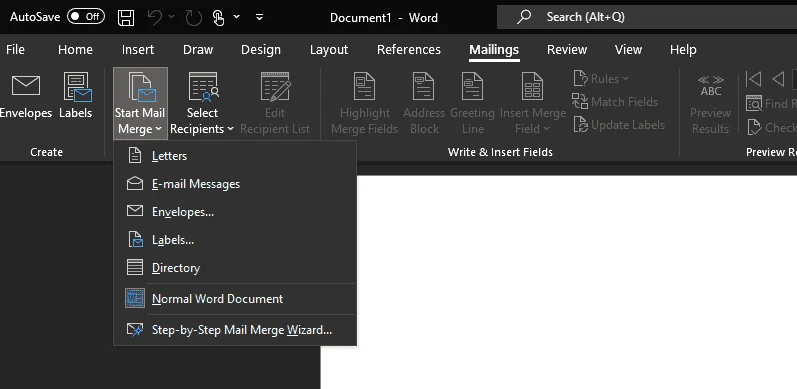Viewport: 797px width, 389px height.
Task: Click the Redo icon
Action: click(194, 17)
